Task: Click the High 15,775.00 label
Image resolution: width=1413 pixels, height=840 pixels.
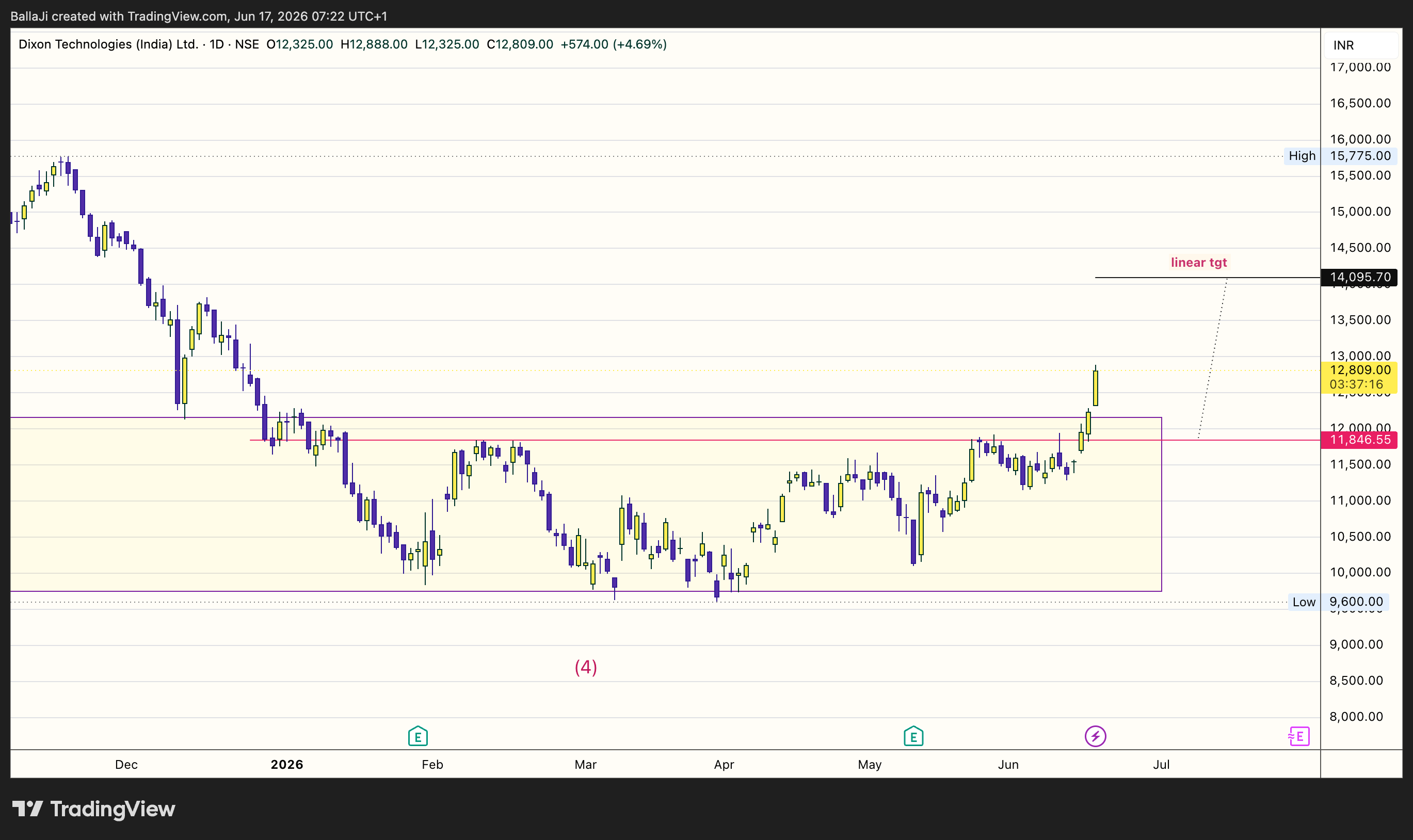Action: (1340, 156)
